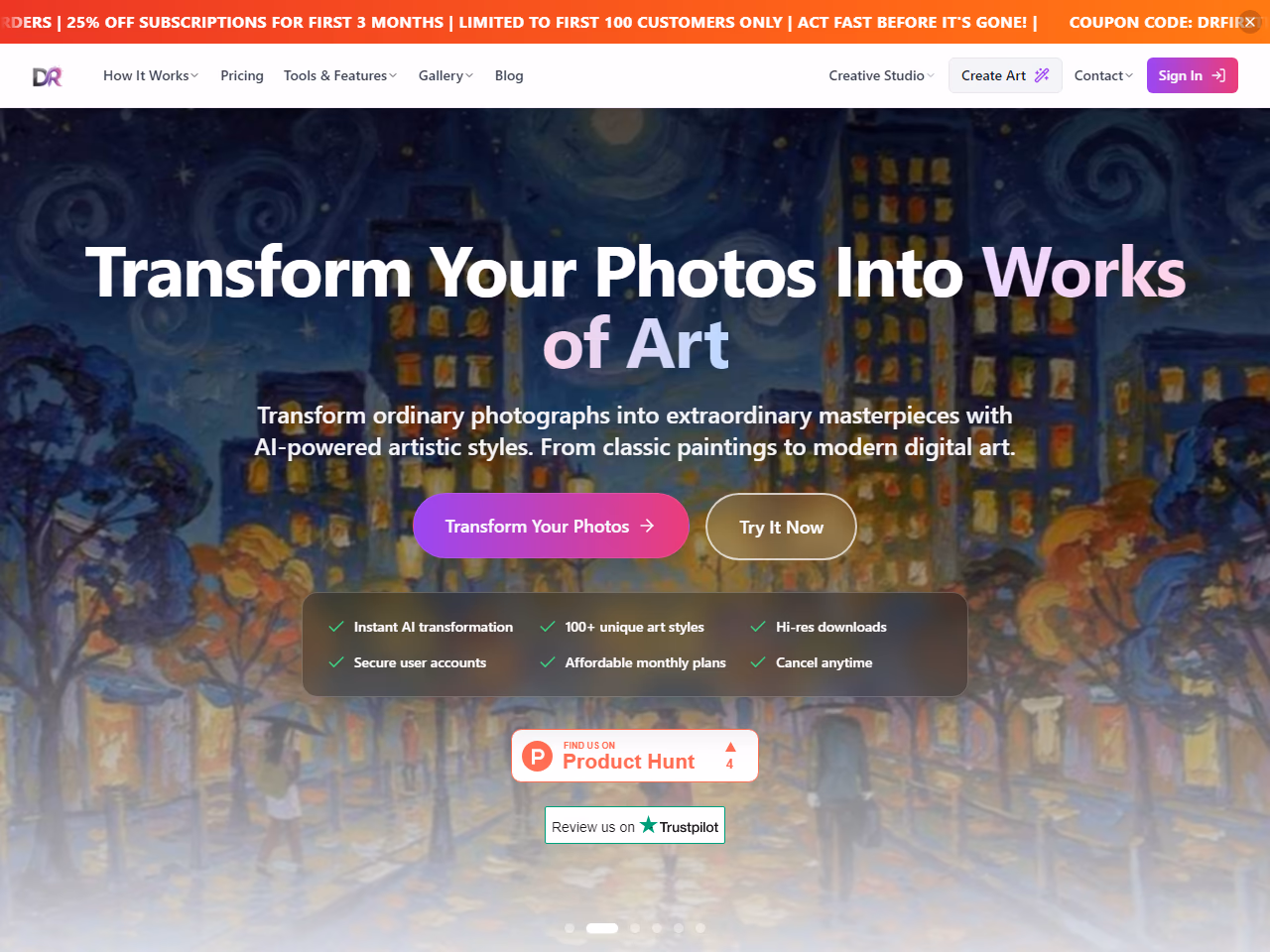Switch to the first carousel slide dot
This screenshot has width=1270, height=952.
(x=570, y=928)
